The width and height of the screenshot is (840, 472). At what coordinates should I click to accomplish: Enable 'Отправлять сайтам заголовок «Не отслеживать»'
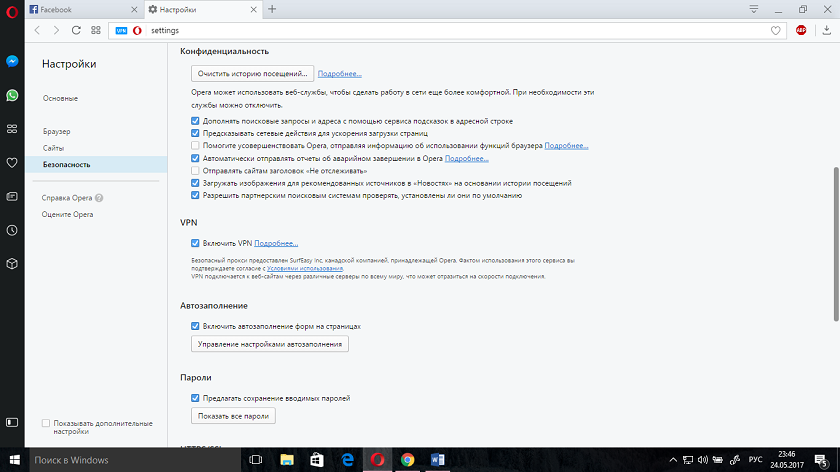[x=196, y=170]
